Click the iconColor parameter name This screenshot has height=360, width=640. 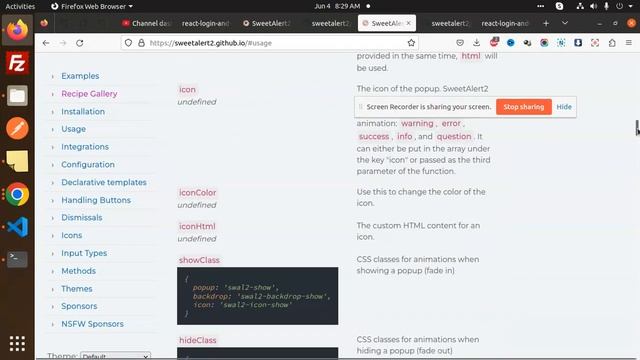coord(198,193)
